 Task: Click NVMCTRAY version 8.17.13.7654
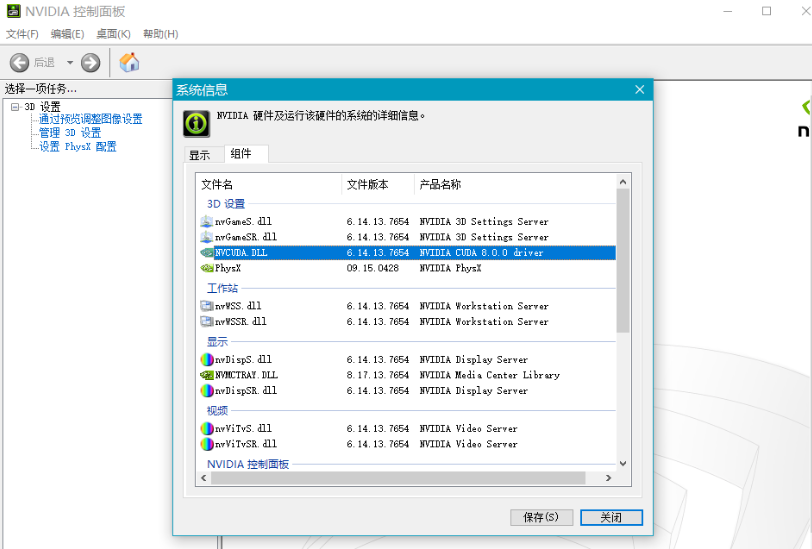(x=378, y=375)
